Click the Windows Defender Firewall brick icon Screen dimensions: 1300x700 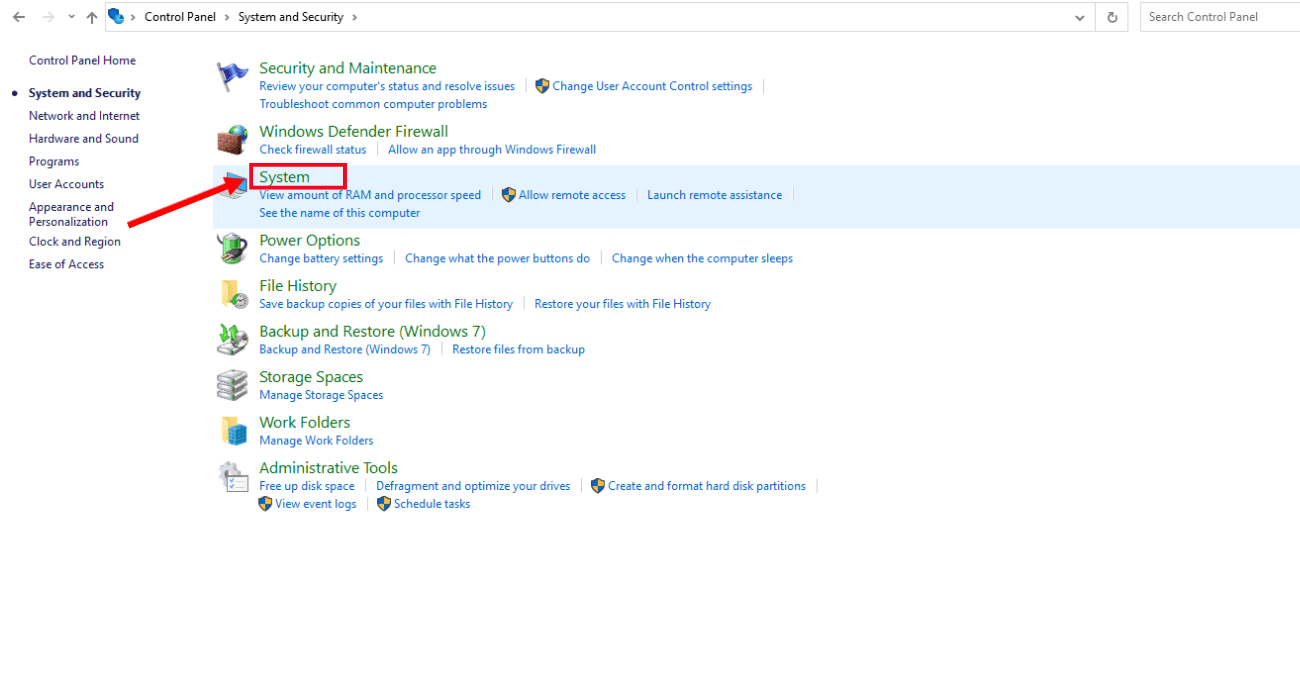(233, 140)
